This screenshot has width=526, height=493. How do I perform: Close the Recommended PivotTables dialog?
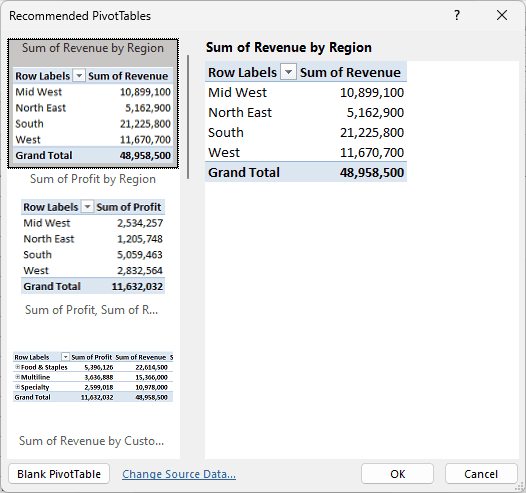[x=502, y=15]
